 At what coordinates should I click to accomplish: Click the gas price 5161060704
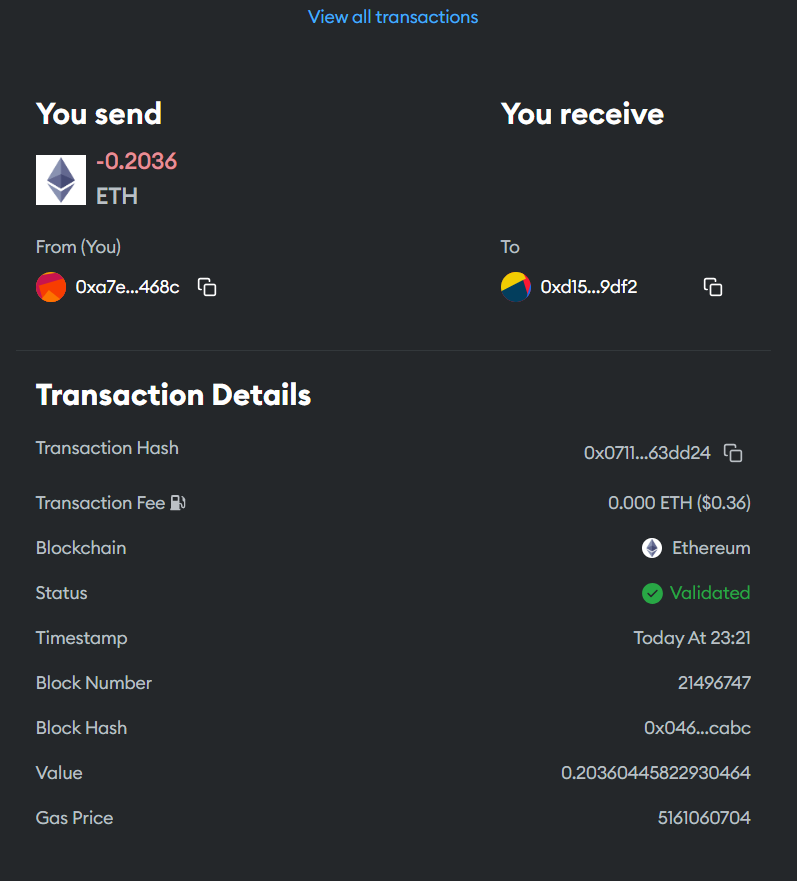[x=704, y=818]
